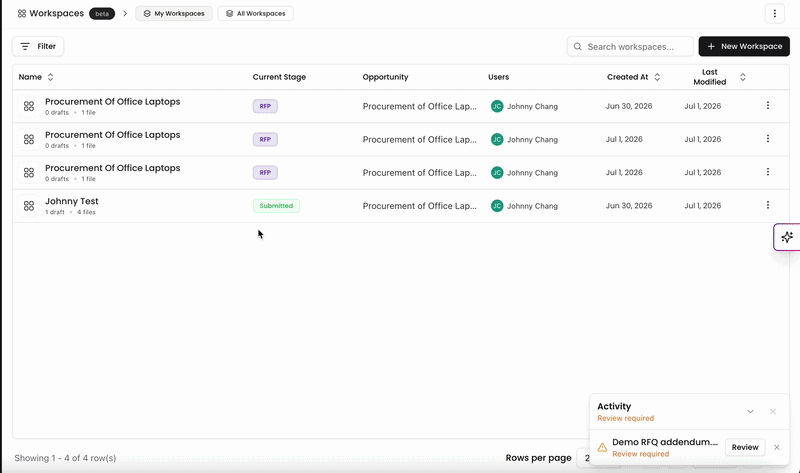
Task: Click the Workspaces grid icon in the breadcrumb
Action: click(x=21, y=14)
